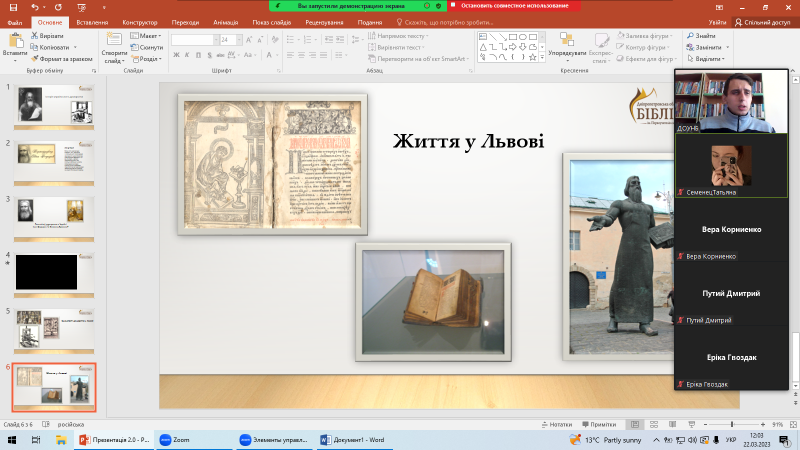Screen dimensions: 800x450
Task: Click the zoom-out minus button
Action: (706, 424)
